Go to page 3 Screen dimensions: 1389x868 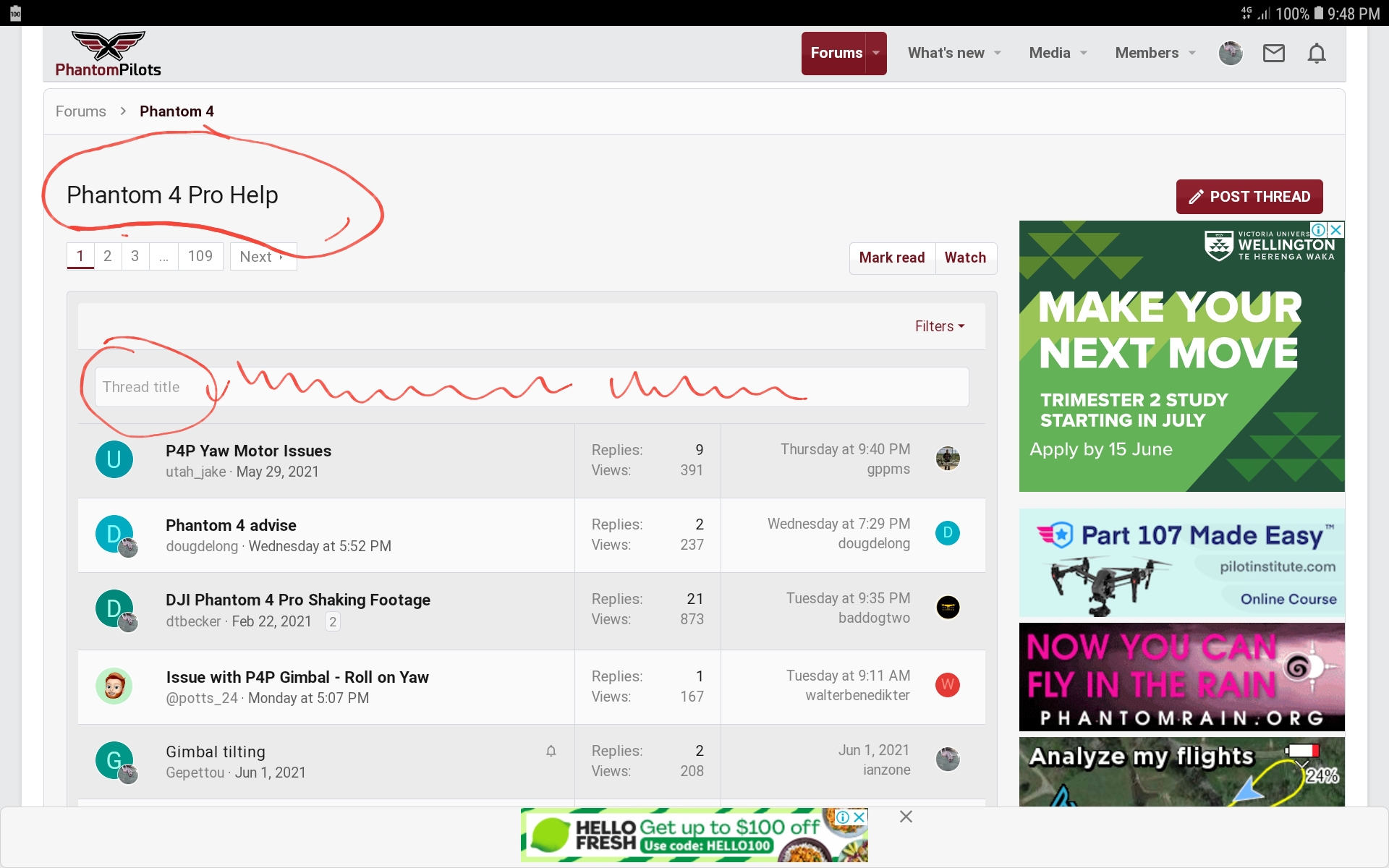point(135,256)
